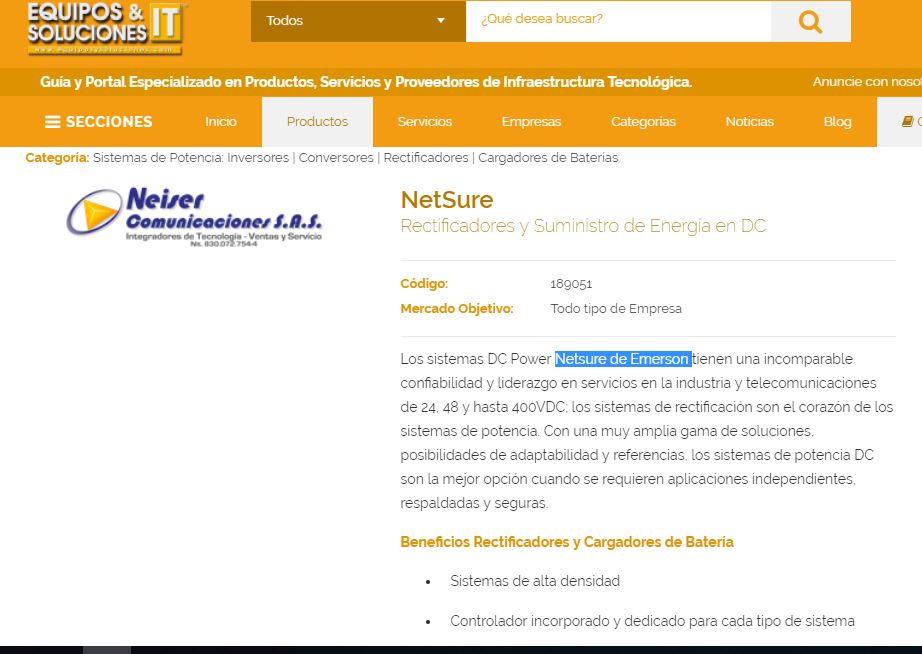Open the 'Sistemas de Potencia: Inversores' category link
The height and width of the screenshot is (654, 922).
pyautogui.click(x=191, y=158)
